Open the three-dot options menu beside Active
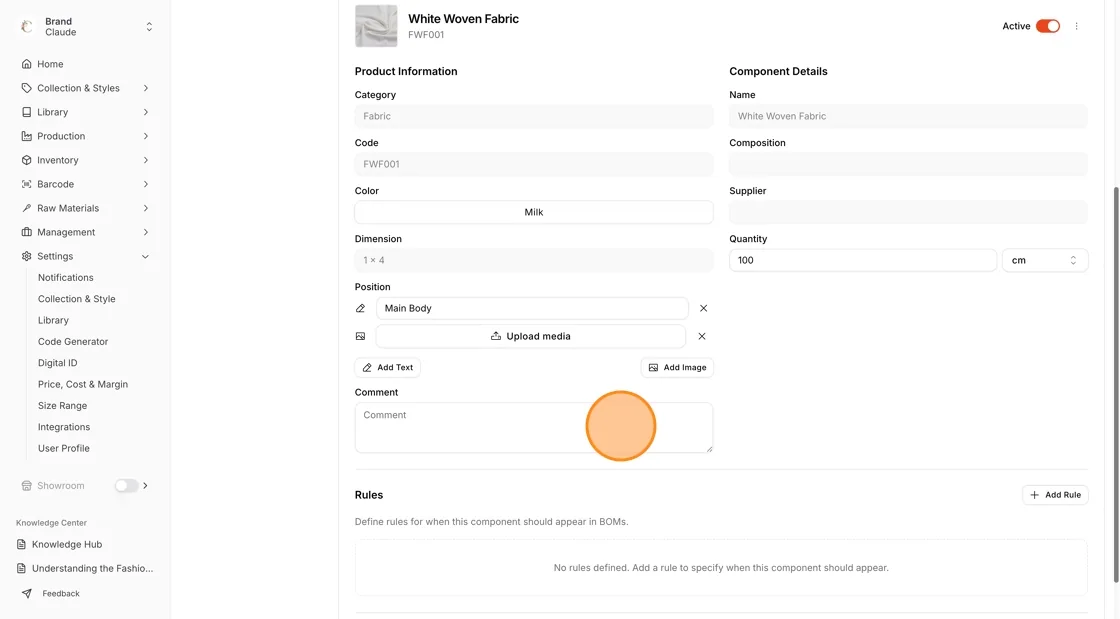This screenshot has width=1120, height=619. (1076, 26)
